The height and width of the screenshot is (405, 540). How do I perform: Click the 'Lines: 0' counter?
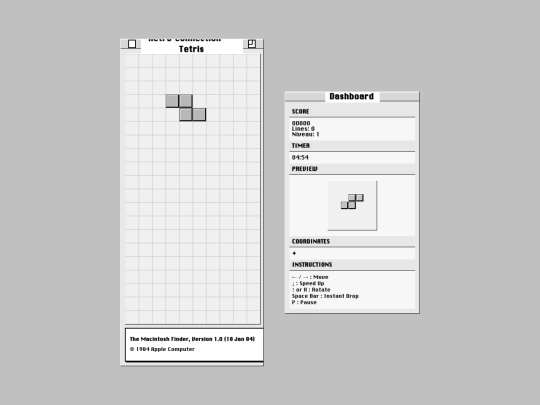pyautogui.click(x=303, y=128)
